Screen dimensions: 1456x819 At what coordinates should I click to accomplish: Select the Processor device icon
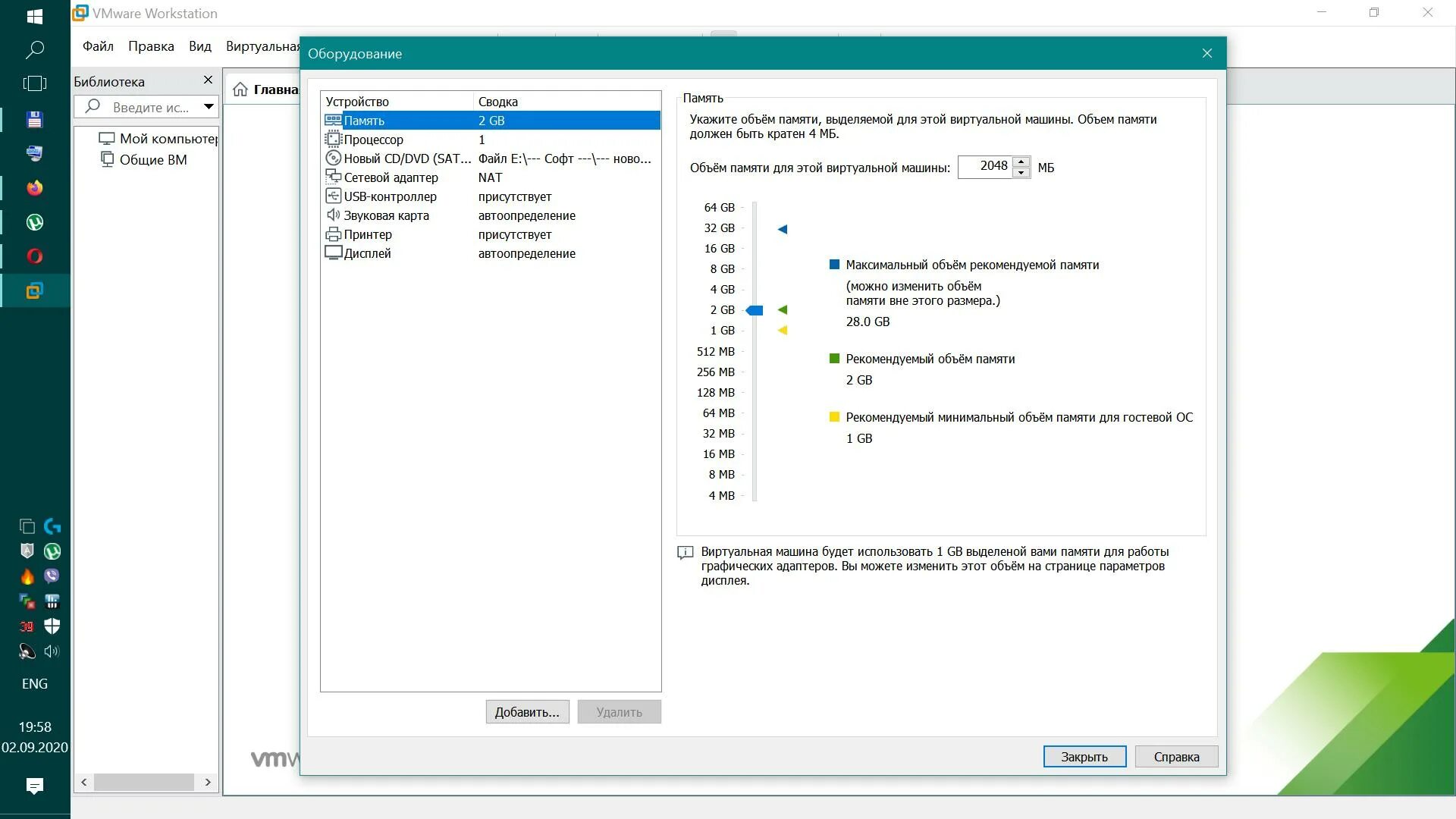(x=333, y=140)
